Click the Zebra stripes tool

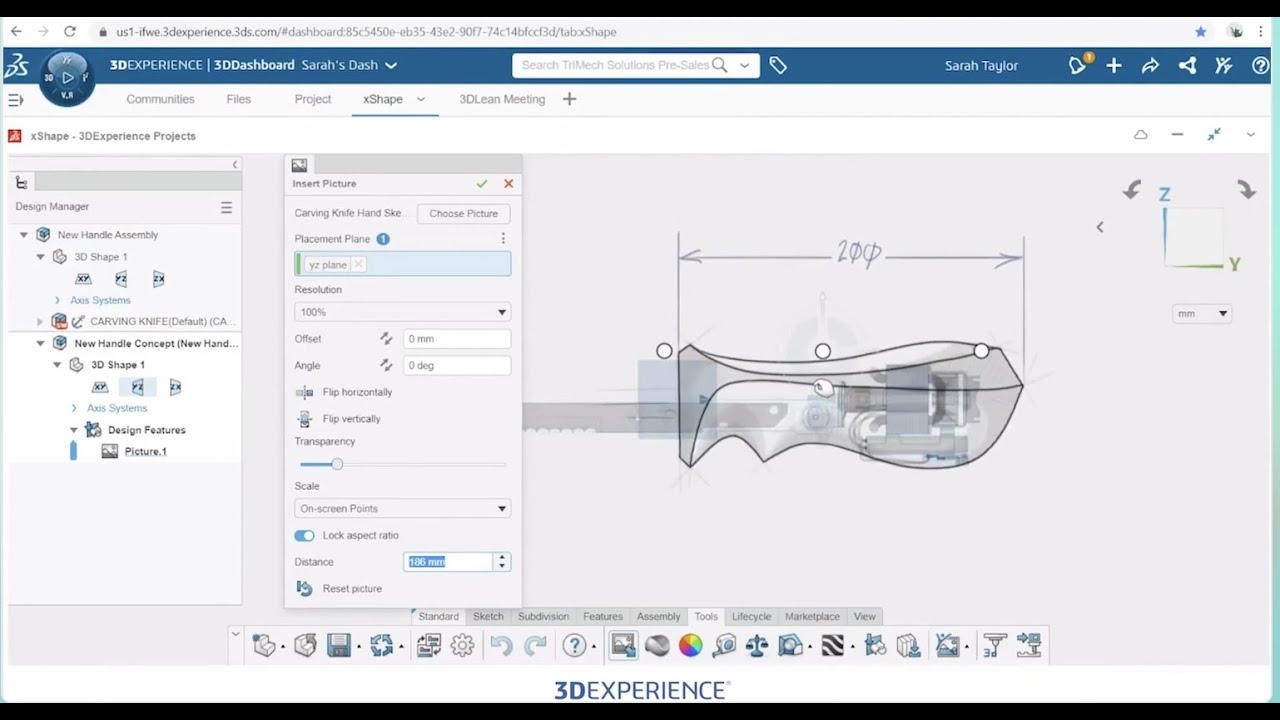[832, 646]
